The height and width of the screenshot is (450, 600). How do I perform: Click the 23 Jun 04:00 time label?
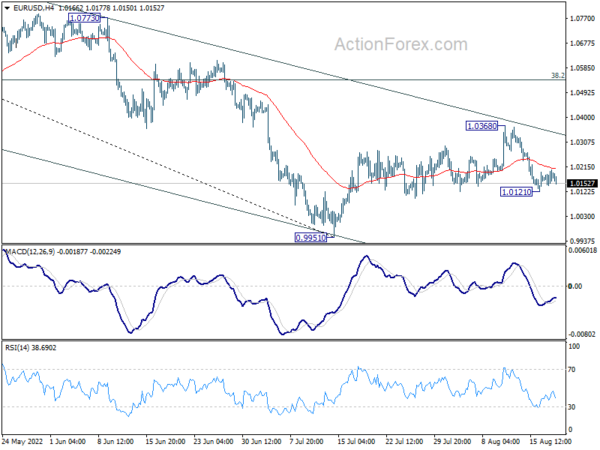(x=214, y=442)
